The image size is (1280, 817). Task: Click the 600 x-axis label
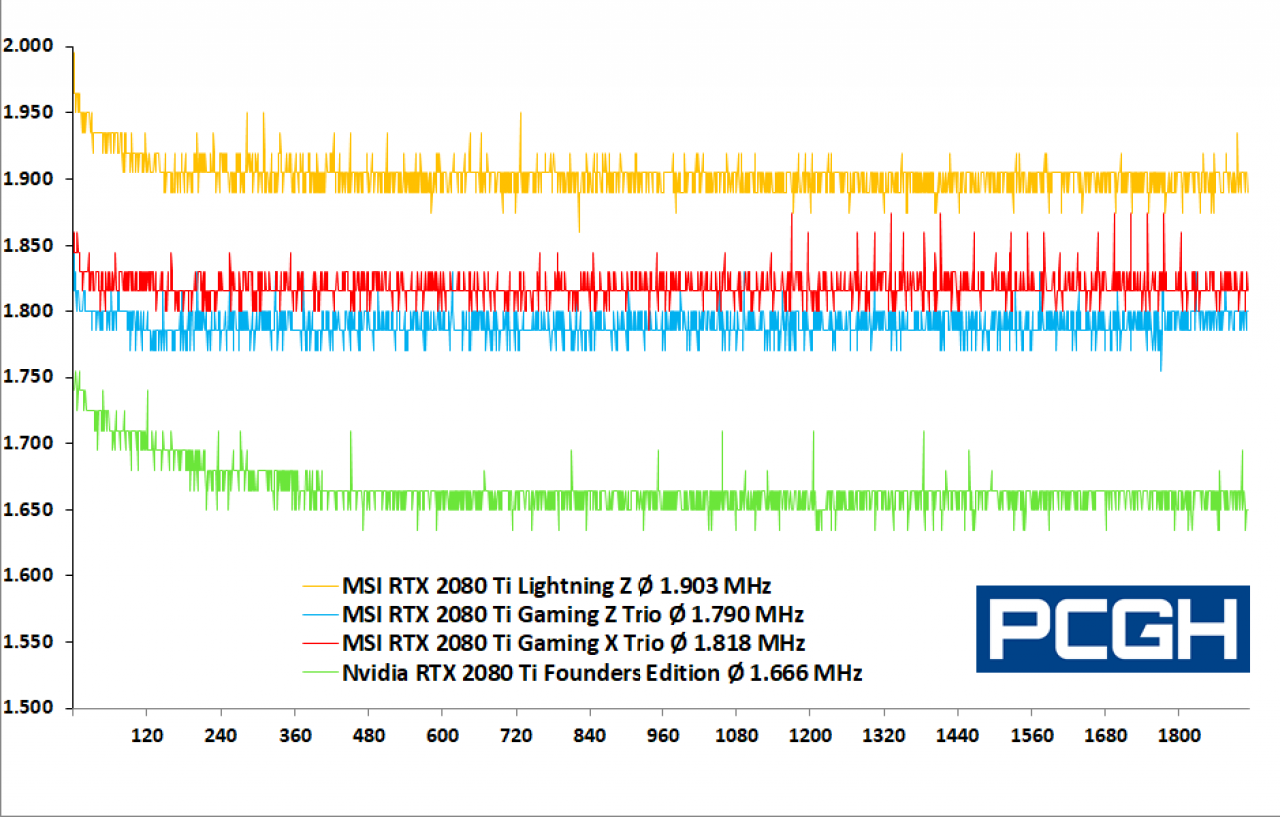point(442,735)
